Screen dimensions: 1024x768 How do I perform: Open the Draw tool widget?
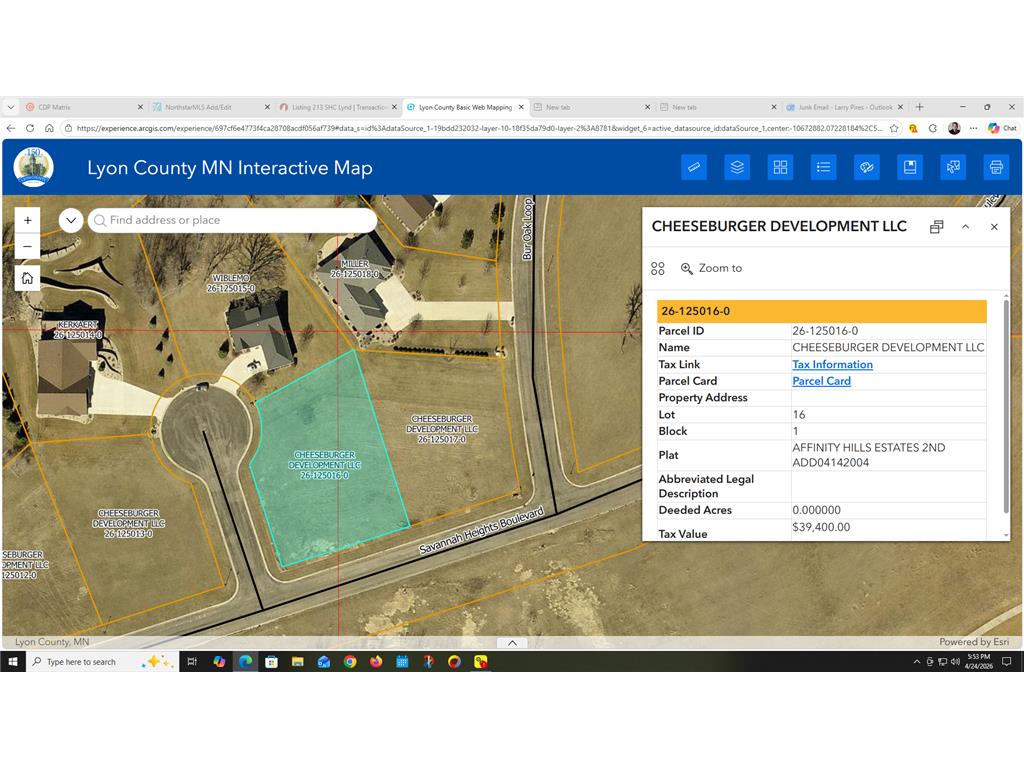click(x=867, y=167)
